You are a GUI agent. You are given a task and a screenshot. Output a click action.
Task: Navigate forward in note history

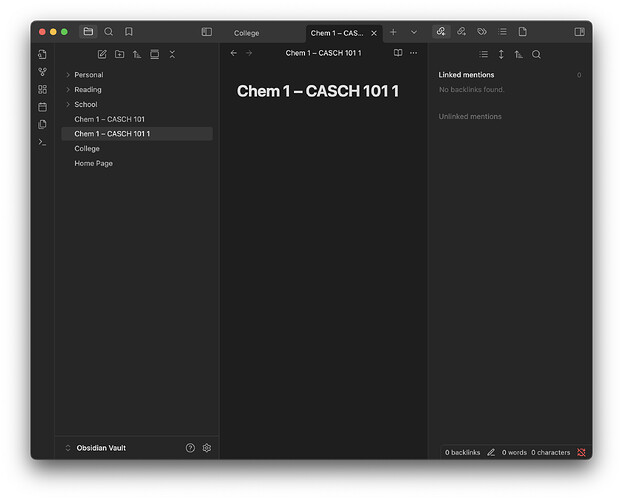pos(249,53)
